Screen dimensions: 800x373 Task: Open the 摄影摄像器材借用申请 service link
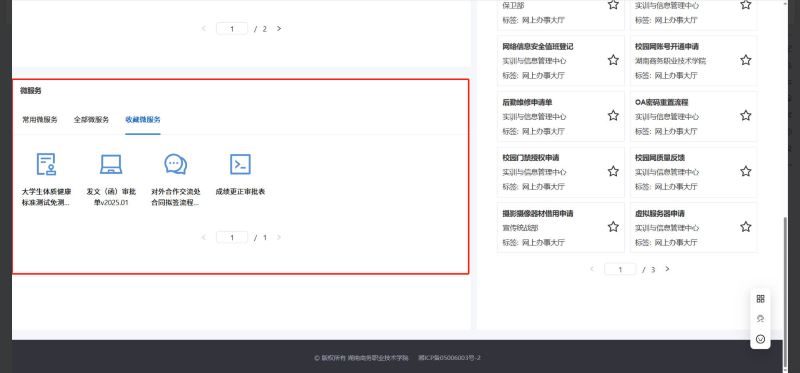tap(538, 213)
